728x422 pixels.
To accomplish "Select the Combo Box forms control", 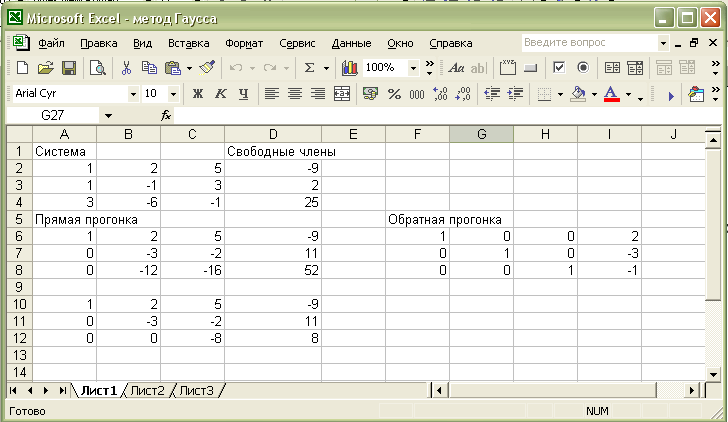I will (635, 68).
